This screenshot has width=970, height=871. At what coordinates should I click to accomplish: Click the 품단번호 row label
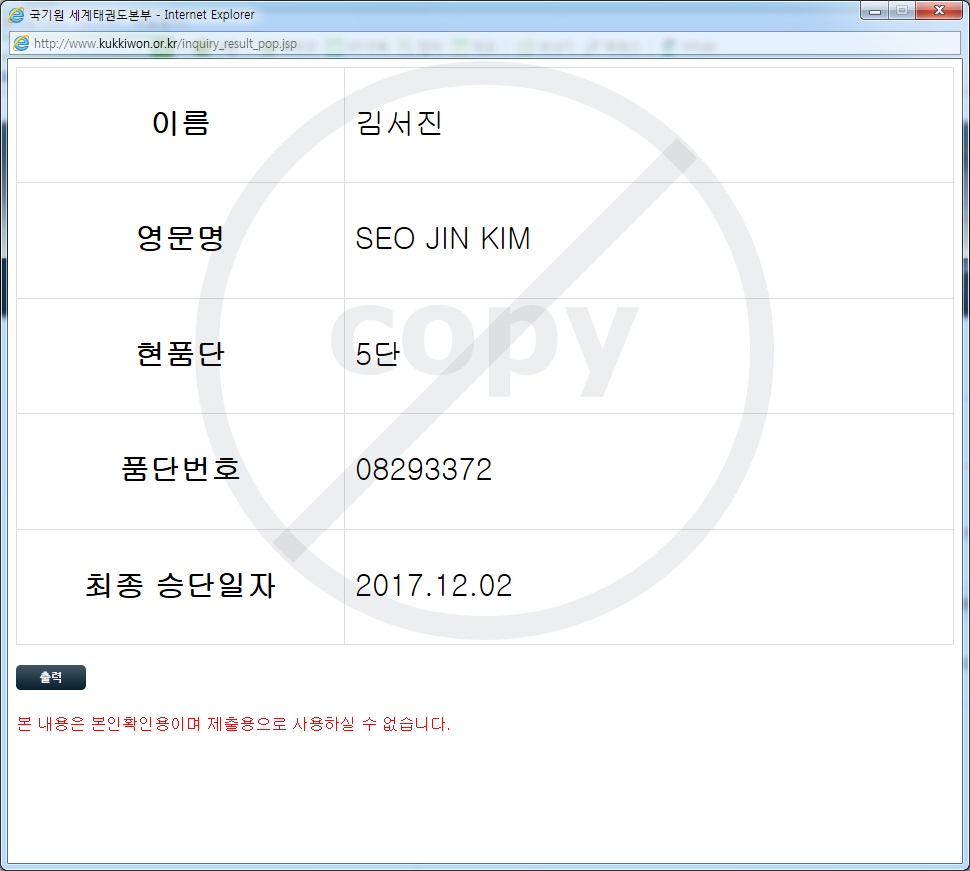pos(181,470)
